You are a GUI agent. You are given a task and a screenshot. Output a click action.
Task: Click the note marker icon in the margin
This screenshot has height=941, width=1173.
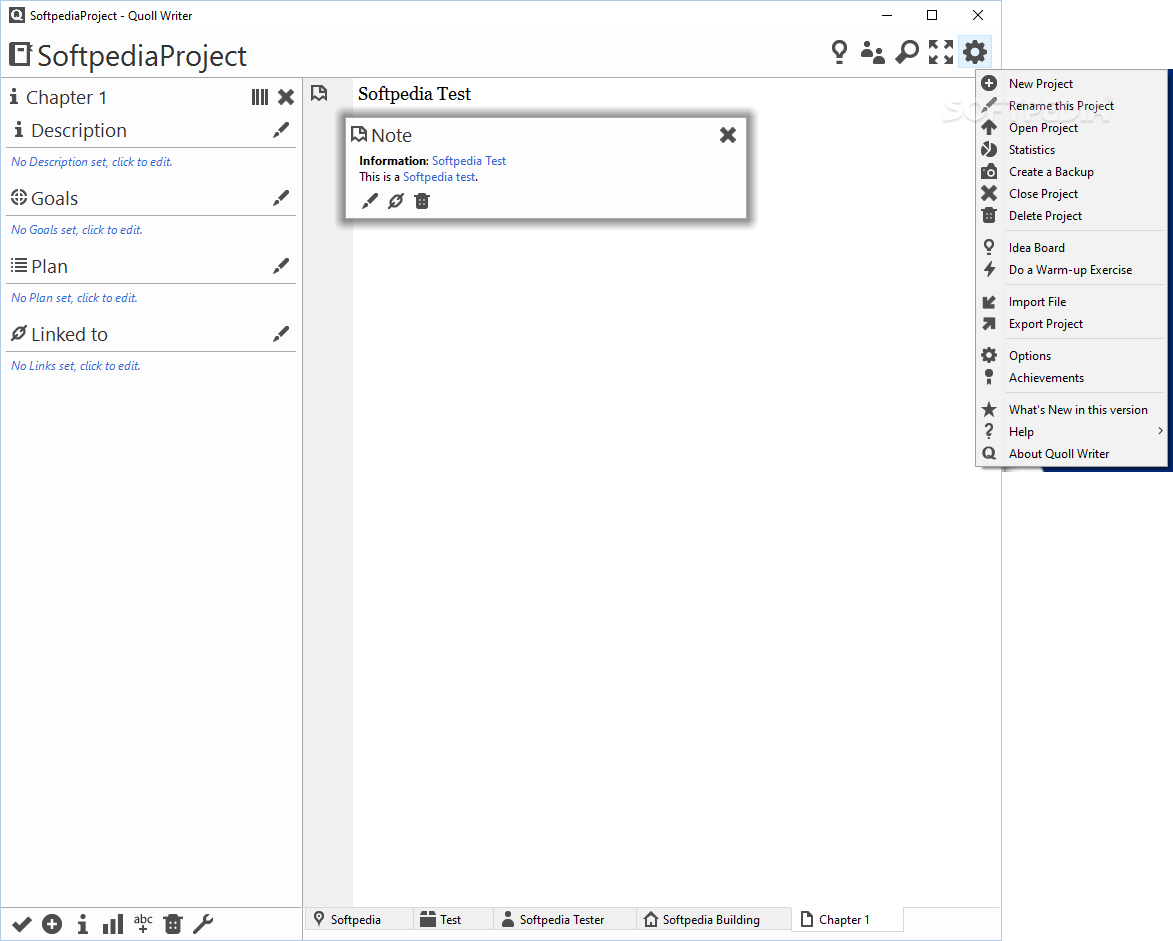[x=319, y=93]
